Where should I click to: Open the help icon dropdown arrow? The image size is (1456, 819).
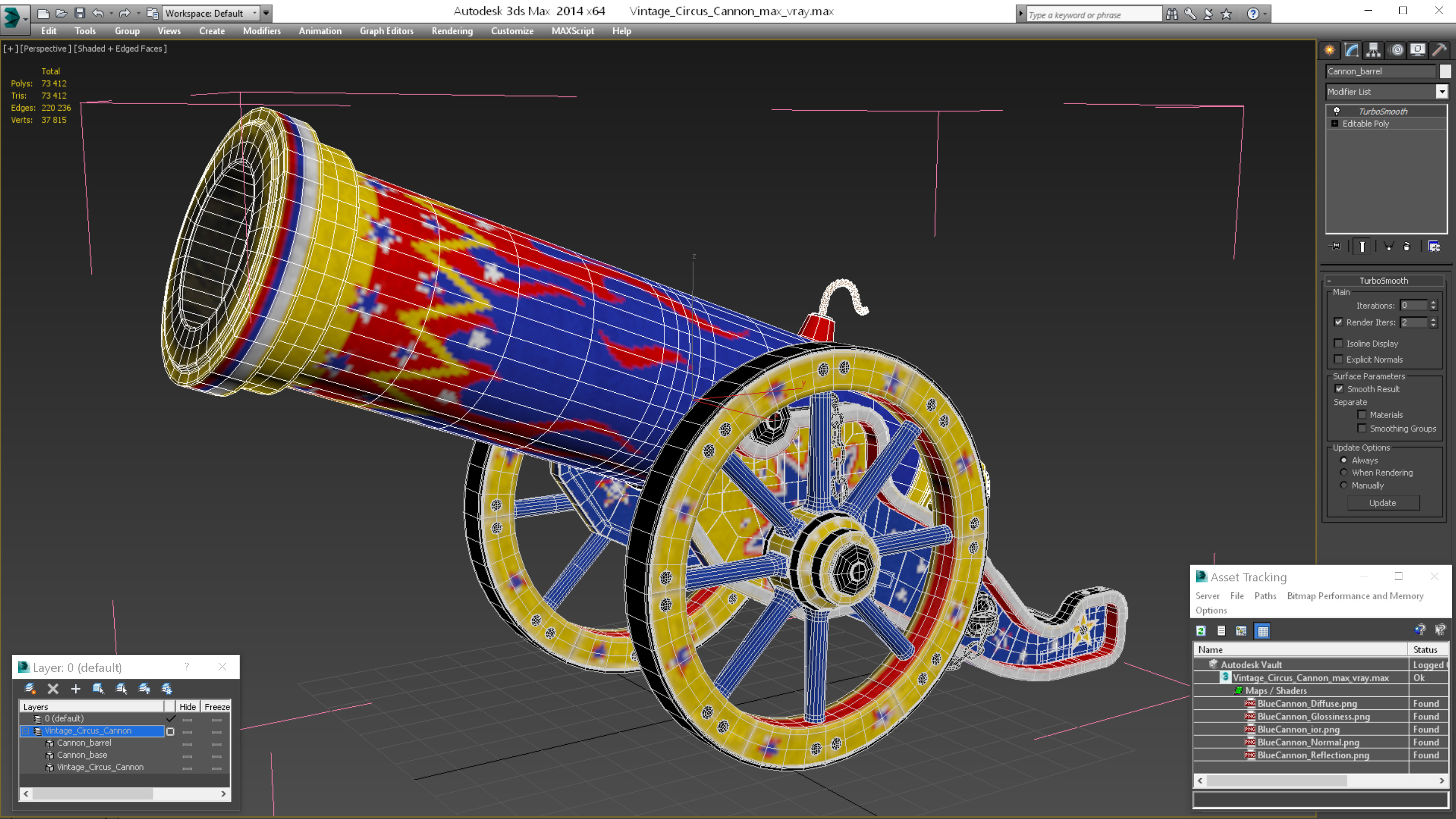click(x=1265, y=14)
